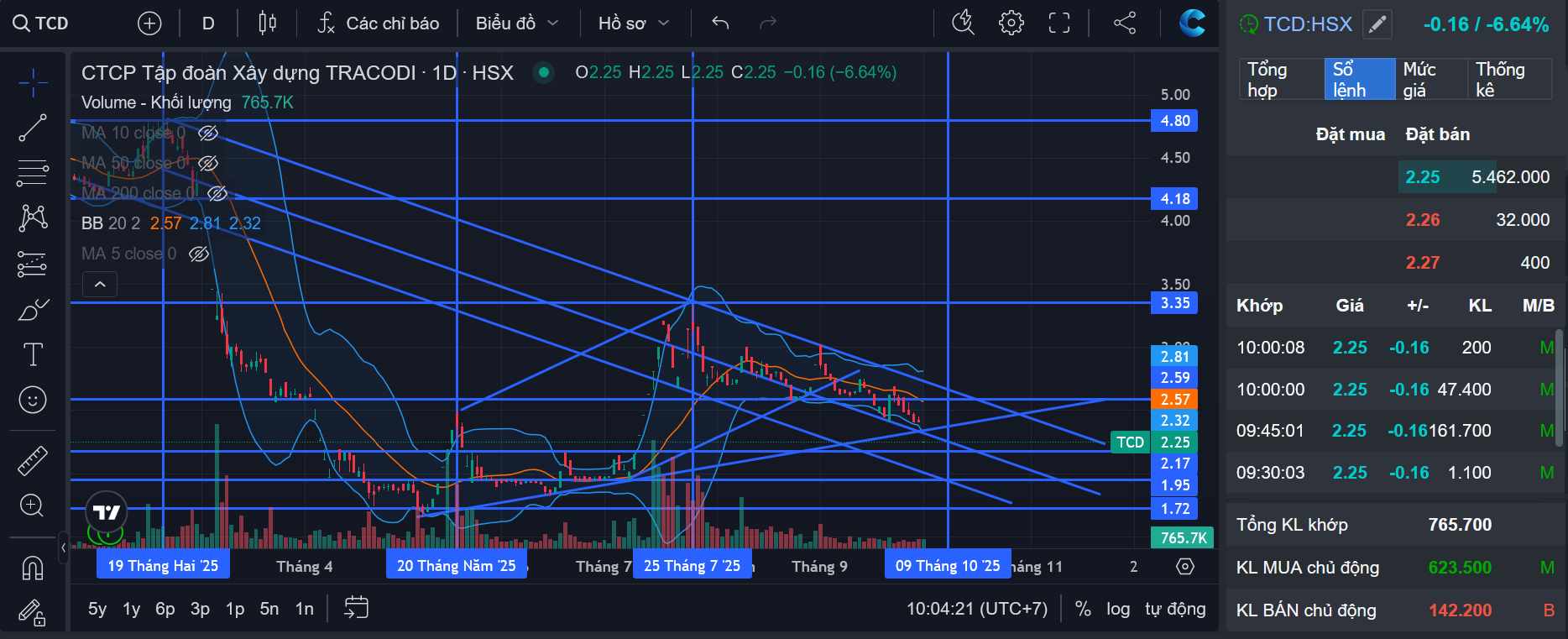Toggle visibility of MA 10 close indicator

[207, 133]
